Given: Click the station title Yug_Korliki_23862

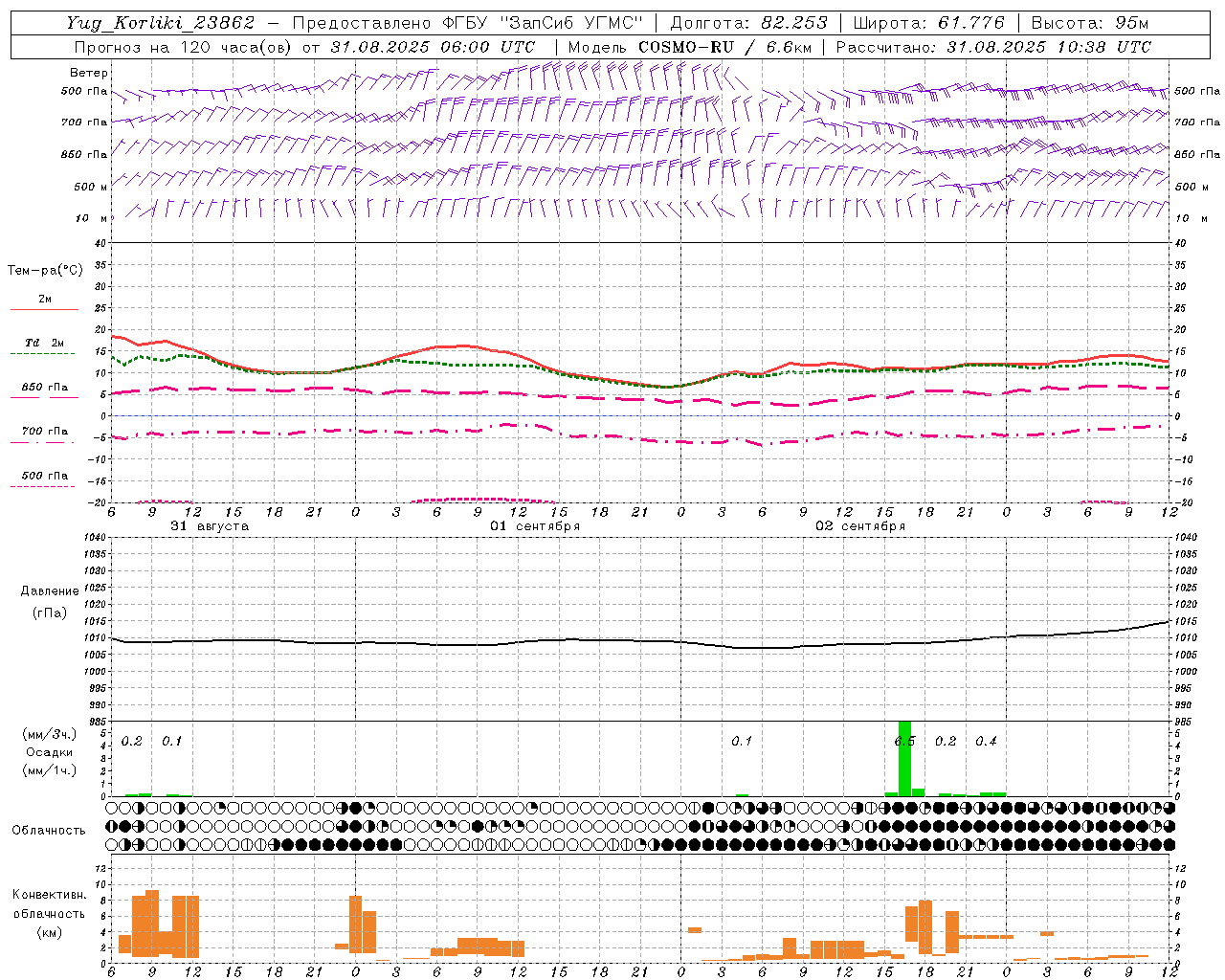Looking at the screenshot, I should click(161, 23).
